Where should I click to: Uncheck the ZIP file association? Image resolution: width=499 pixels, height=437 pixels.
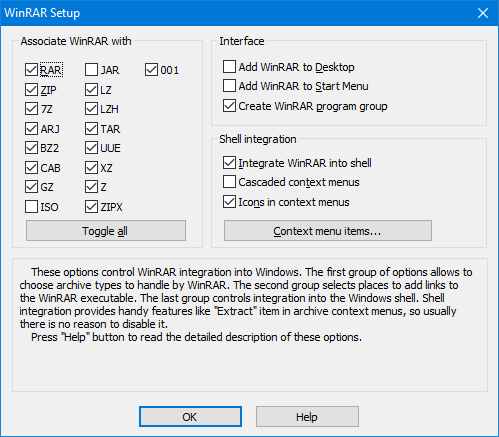click(x=31, y=90)
